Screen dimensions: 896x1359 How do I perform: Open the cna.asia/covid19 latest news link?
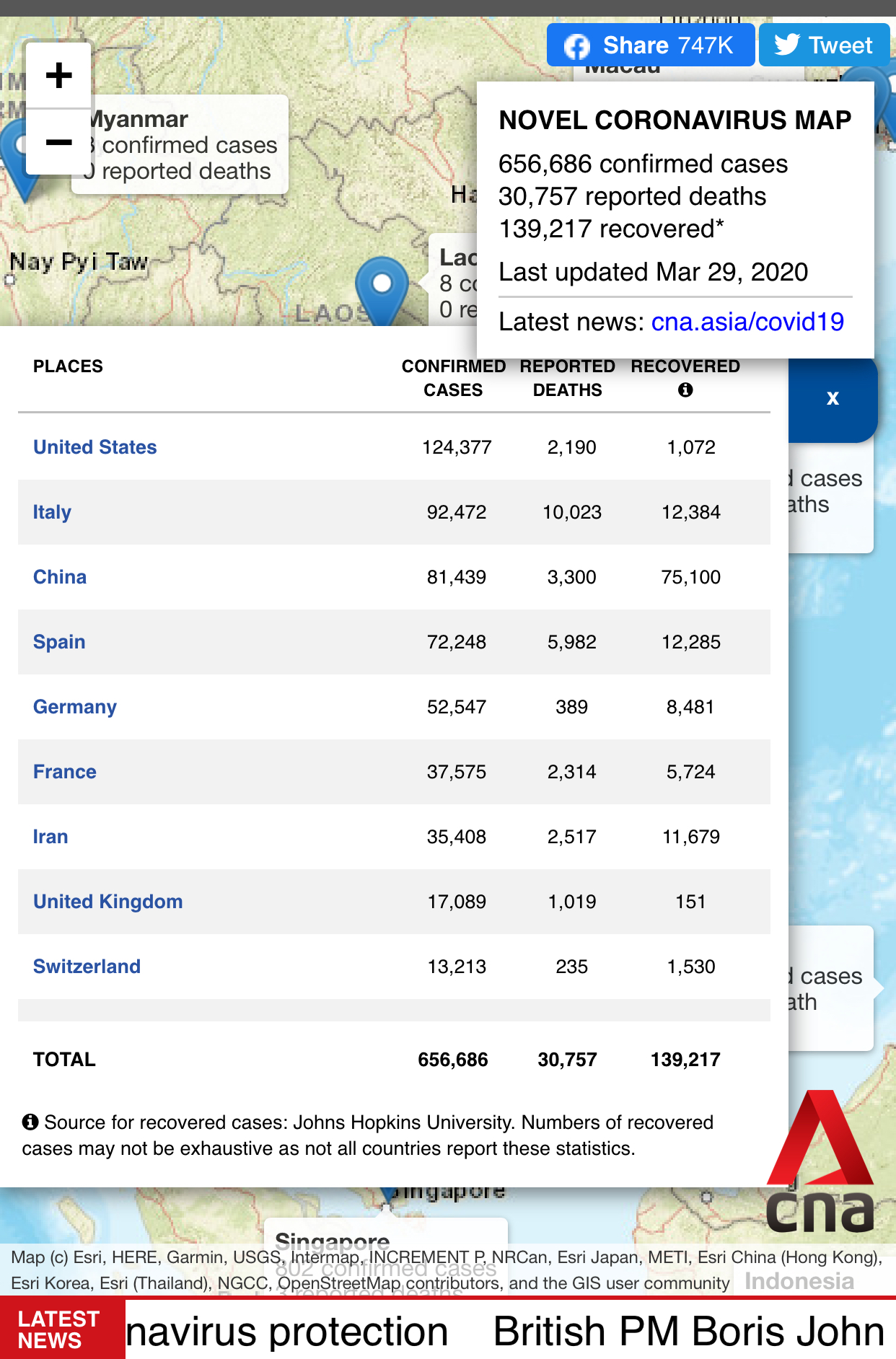pos(747,322)
